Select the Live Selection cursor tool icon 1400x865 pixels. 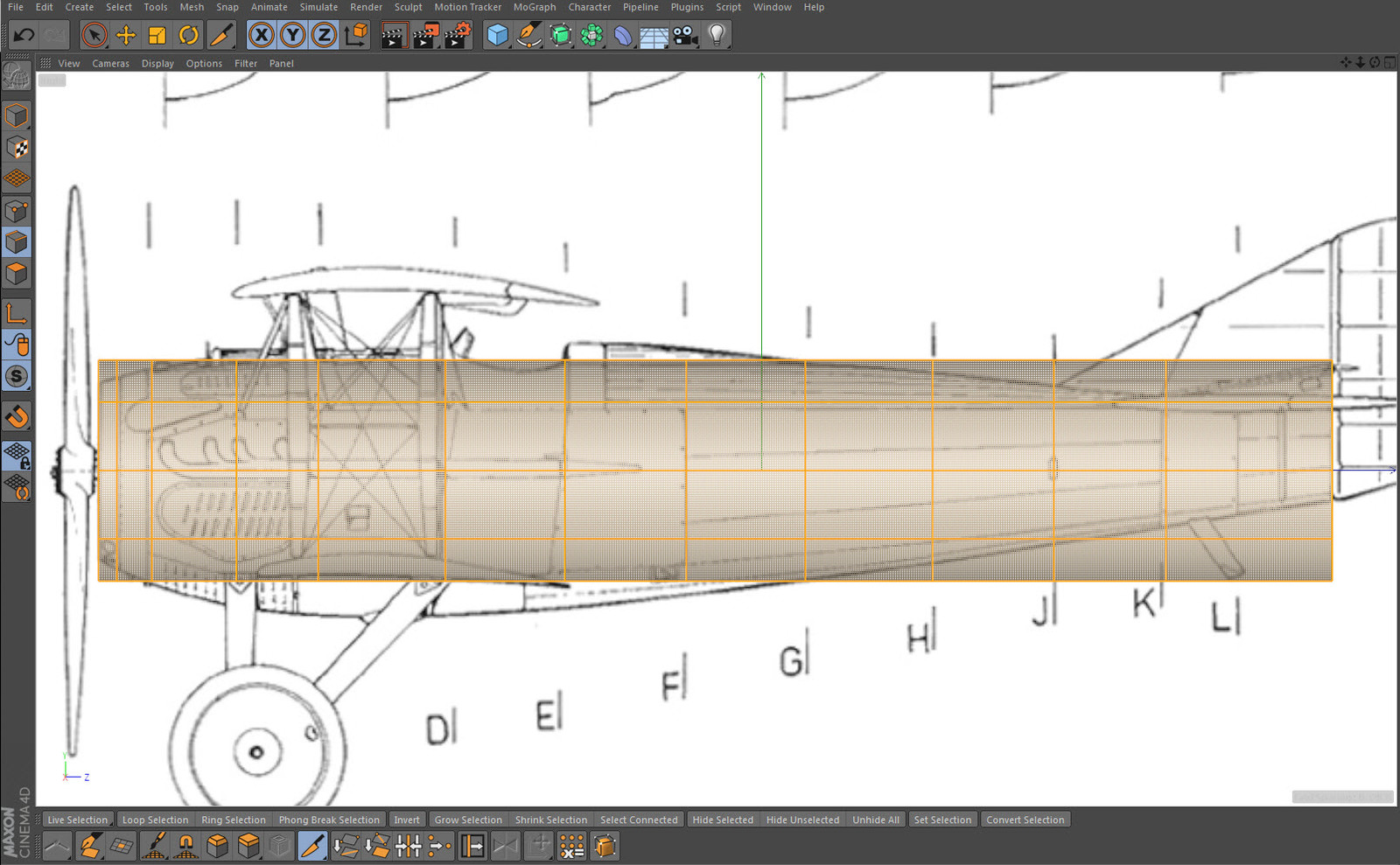pyautogui.click(x=94, y=35)
